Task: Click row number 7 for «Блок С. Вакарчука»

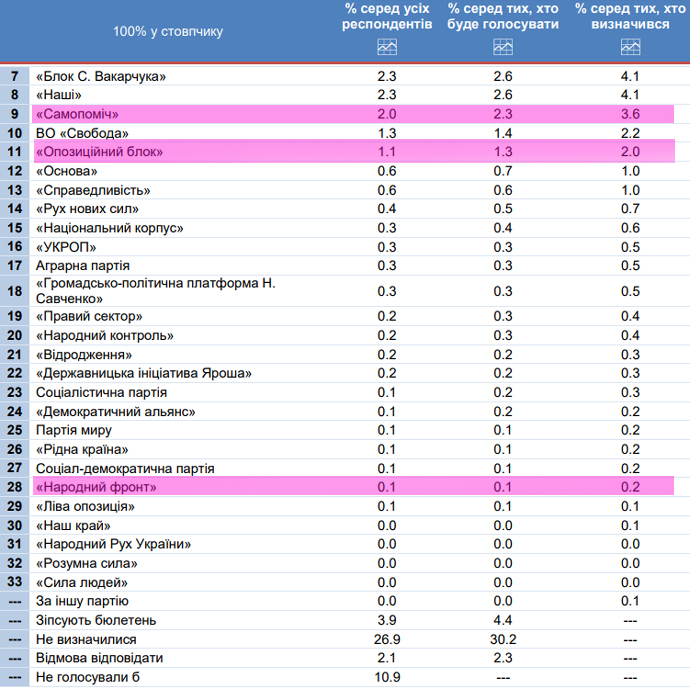Action: (14, 76)
